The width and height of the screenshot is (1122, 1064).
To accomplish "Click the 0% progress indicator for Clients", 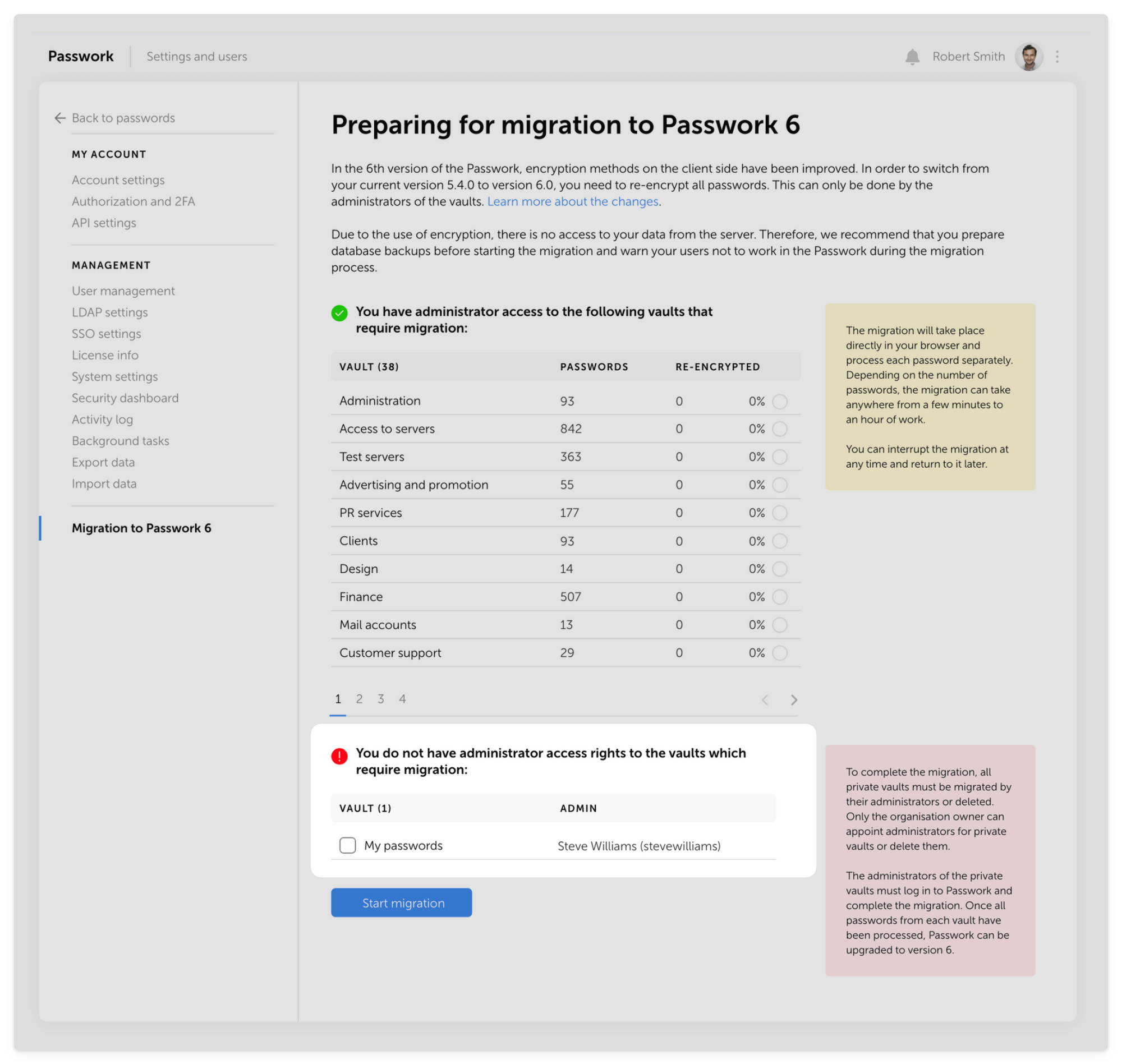I will pos(758,541).
